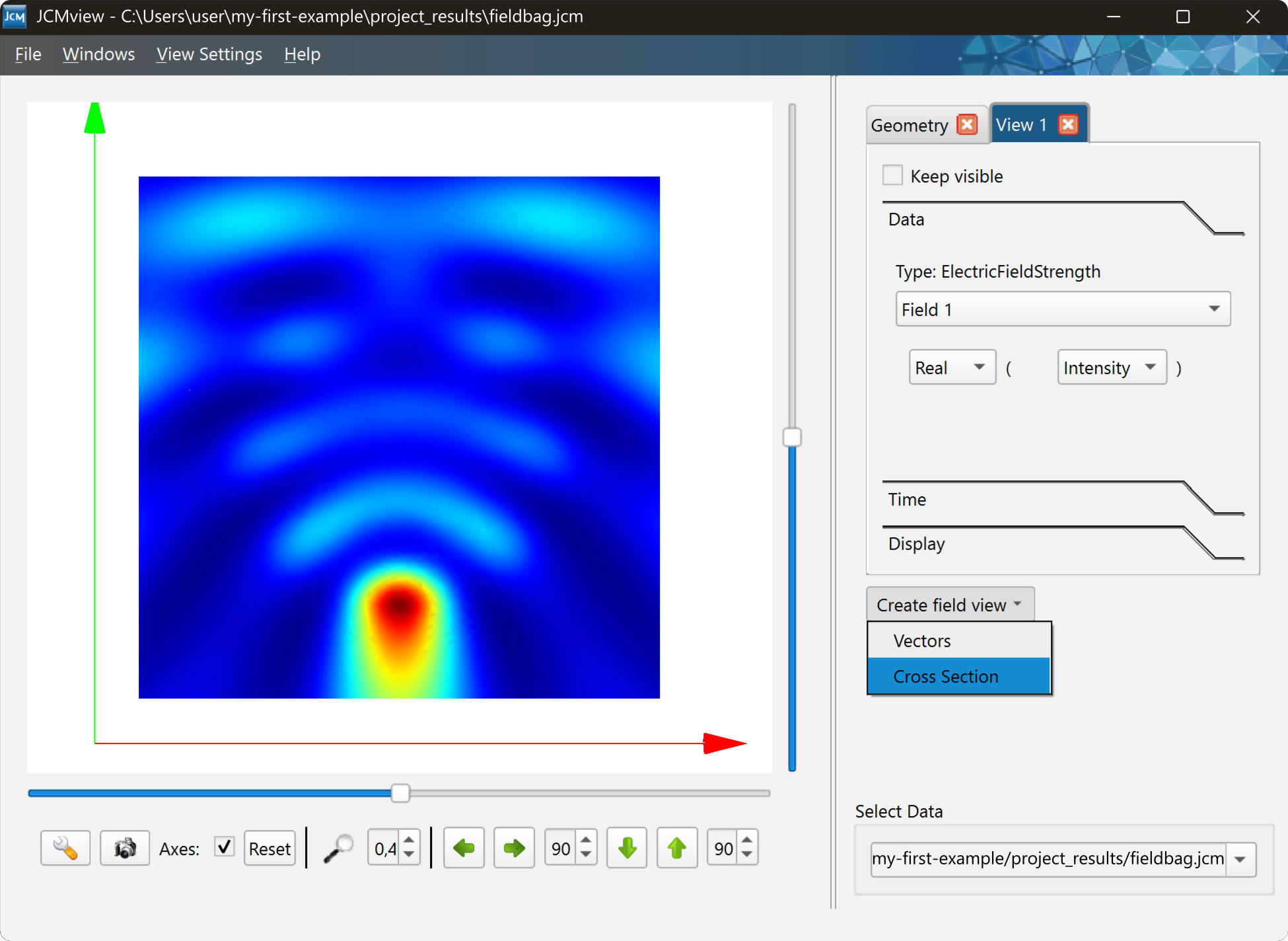This screenshot has width=1288, height=941.
Task: Close the View 1 tab
Action: [x=1068, y=124]
